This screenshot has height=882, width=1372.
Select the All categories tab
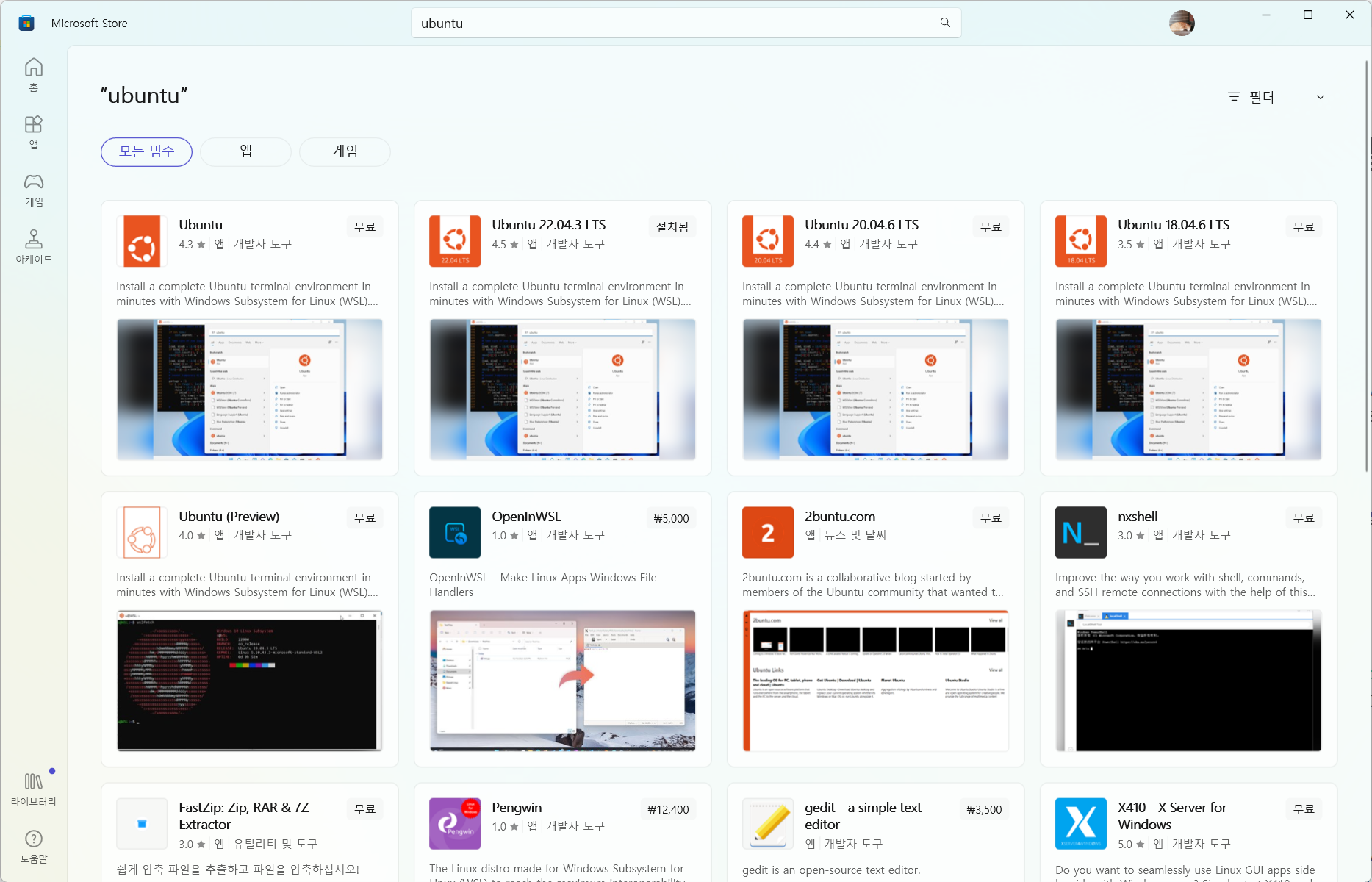click(x=146, y=151)
